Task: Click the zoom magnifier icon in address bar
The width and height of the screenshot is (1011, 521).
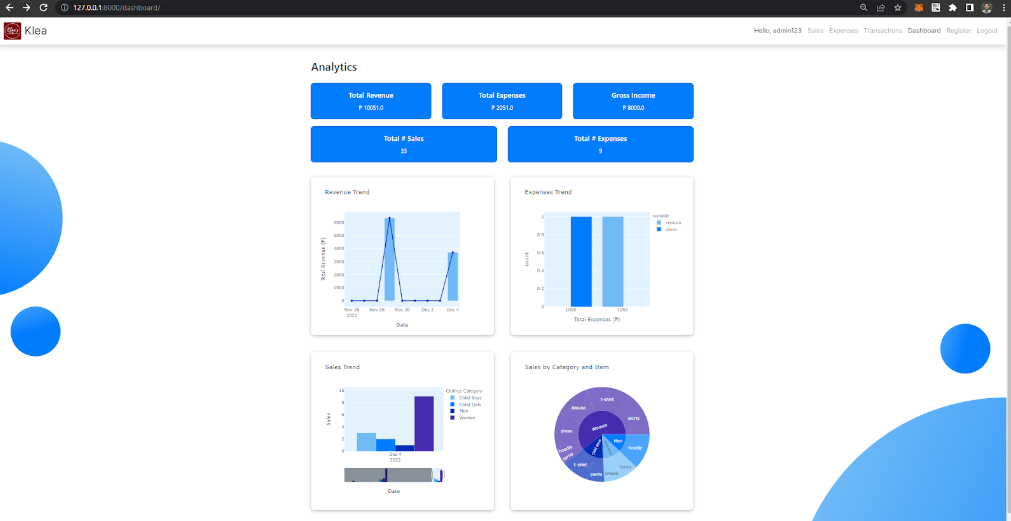Action: tap(863, 8)
